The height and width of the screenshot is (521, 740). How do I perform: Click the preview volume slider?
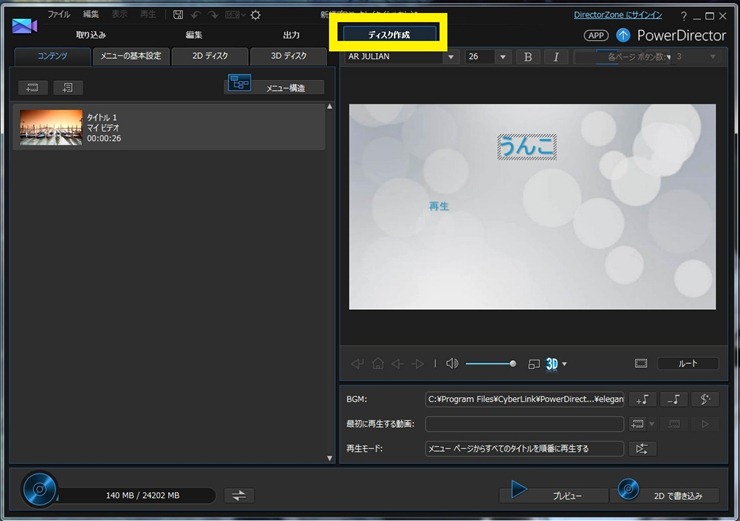click(490, 364)
